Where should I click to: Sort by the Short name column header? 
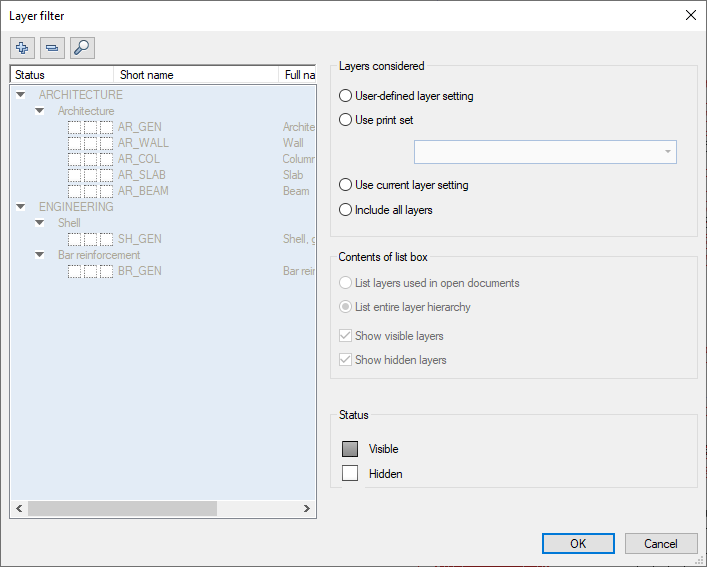coord(195,75)
